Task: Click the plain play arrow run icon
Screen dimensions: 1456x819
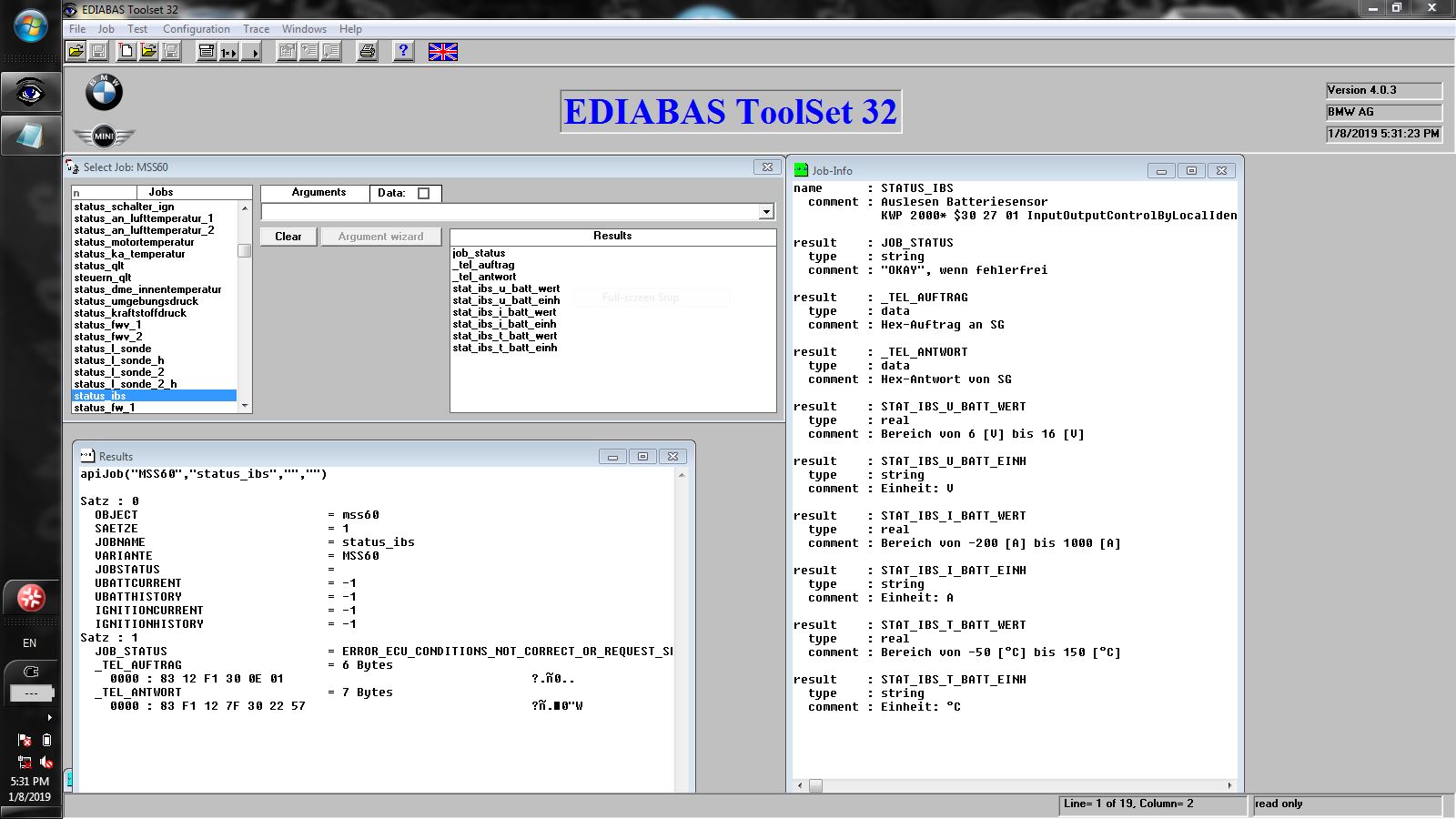Action: [251, 52]
